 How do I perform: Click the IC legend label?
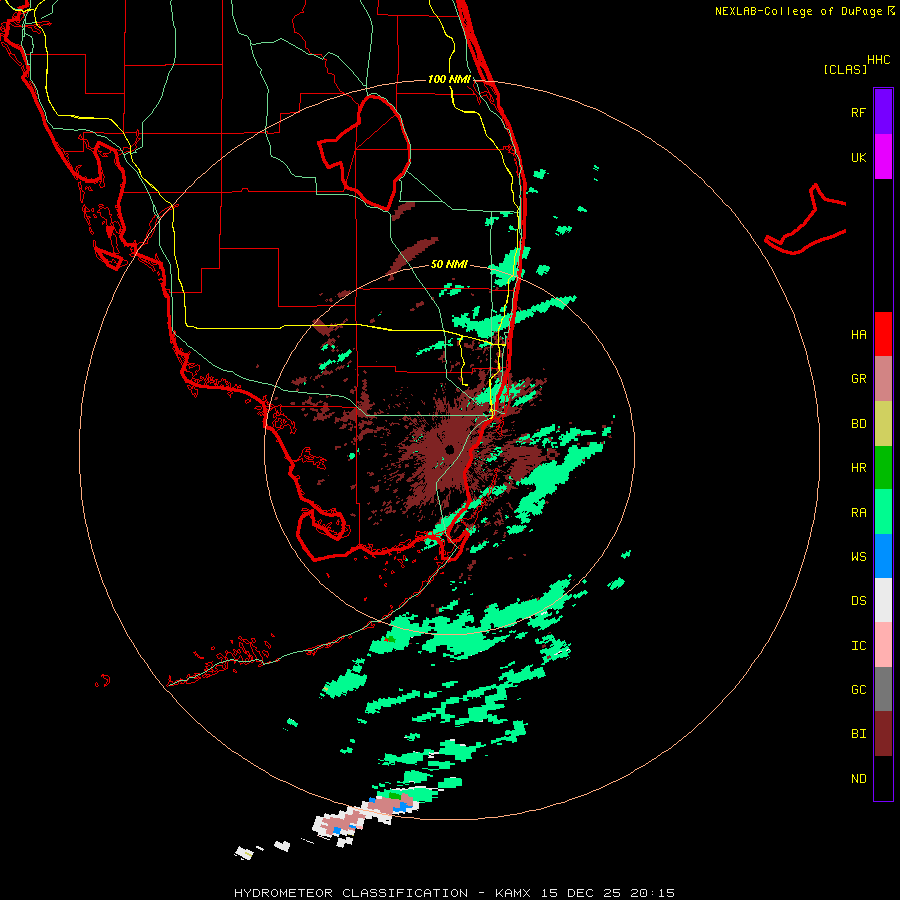coord(858,646)
